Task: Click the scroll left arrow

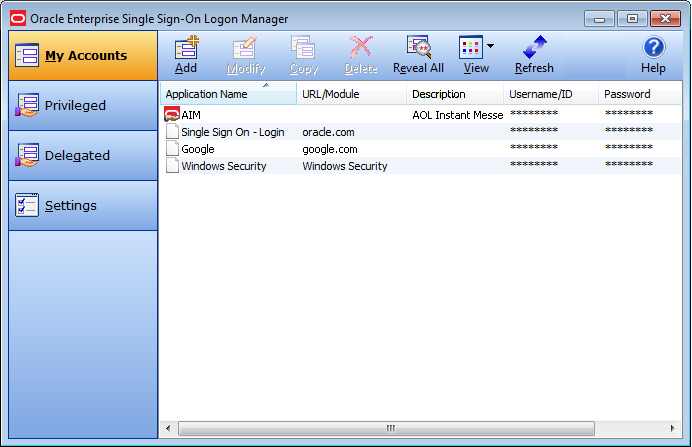Action: [168, 428]
